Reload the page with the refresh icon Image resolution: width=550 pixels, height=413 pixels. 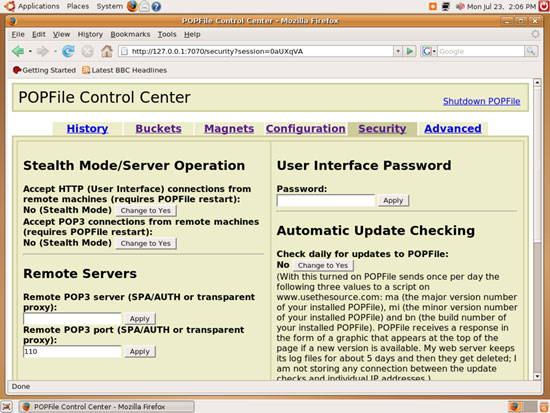[x=68, y=51]
